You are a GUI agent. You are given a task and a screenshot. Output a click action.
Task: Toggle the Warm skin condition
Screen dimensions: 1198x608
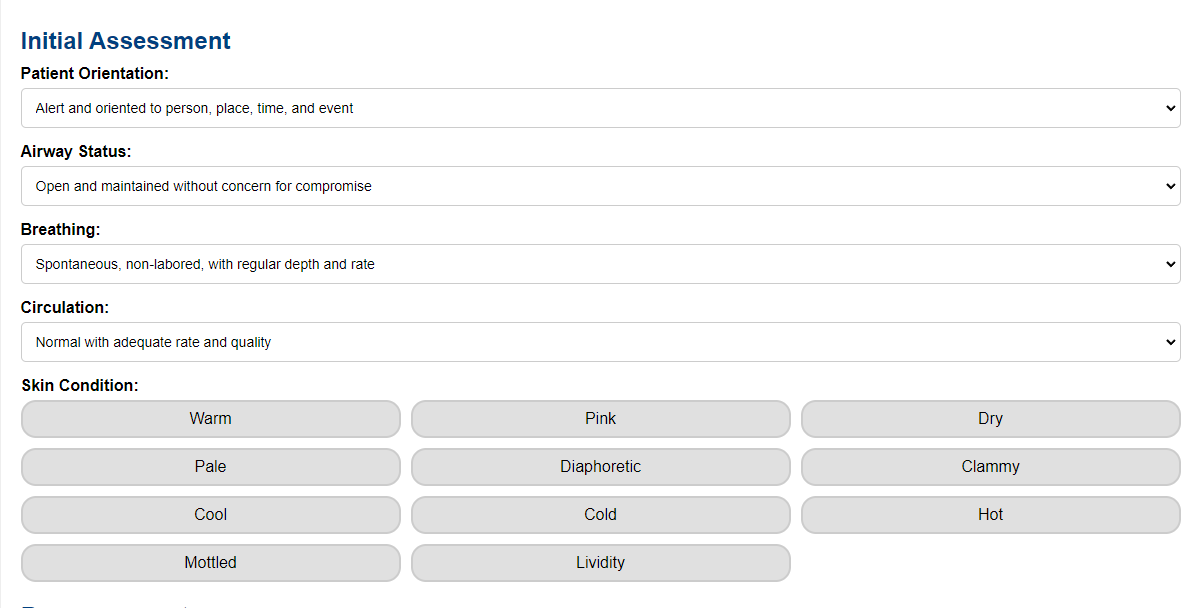click(x=210, y=418)
